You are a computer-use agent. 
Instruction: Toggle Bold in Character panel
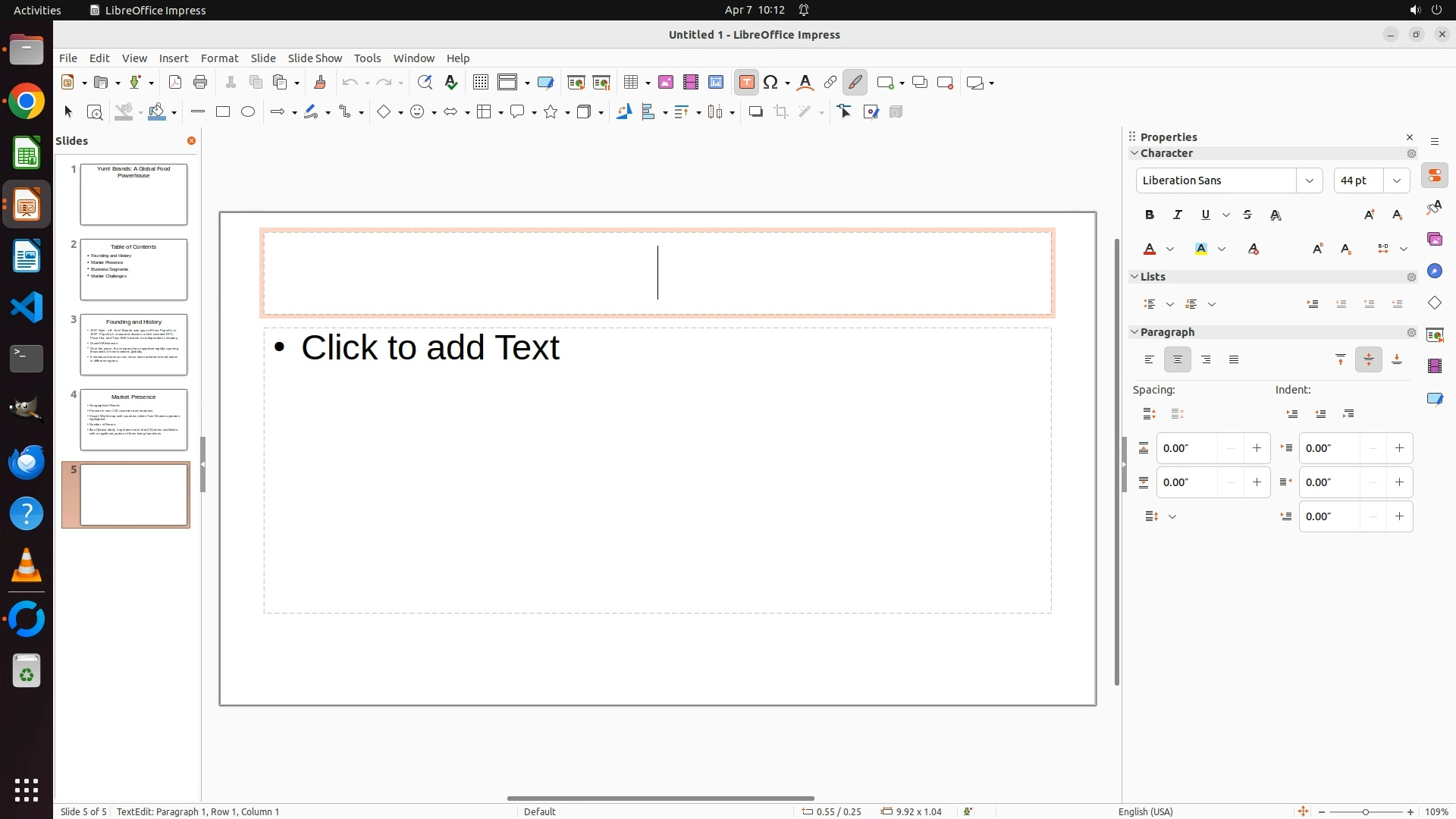tap(1150, 215)
